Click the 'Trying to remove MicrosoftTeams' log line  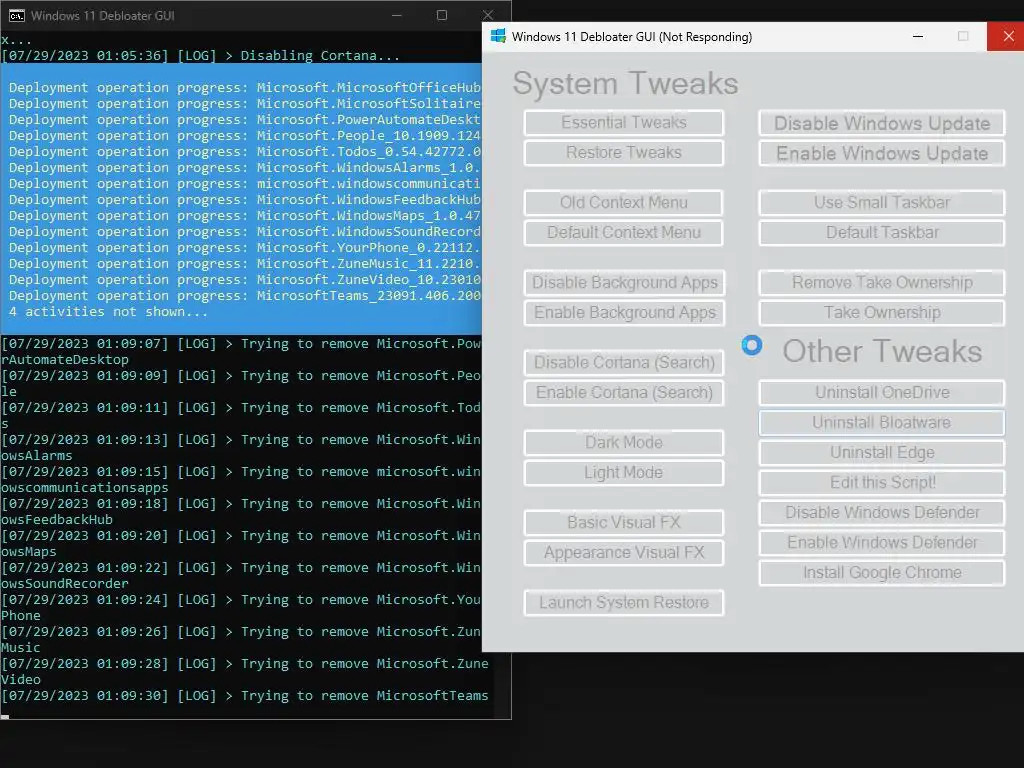tap(245, 696)
